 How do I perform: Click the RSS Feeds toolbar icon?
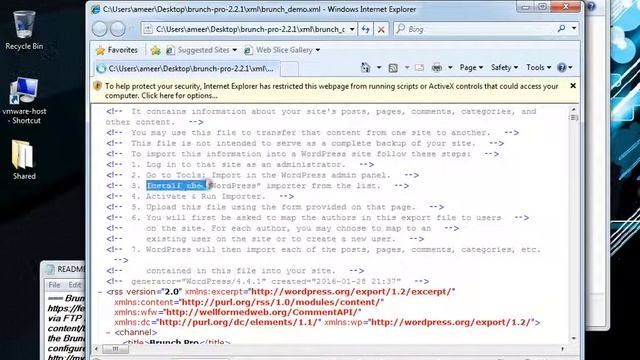pyautogui.click(x=393, y=68)
